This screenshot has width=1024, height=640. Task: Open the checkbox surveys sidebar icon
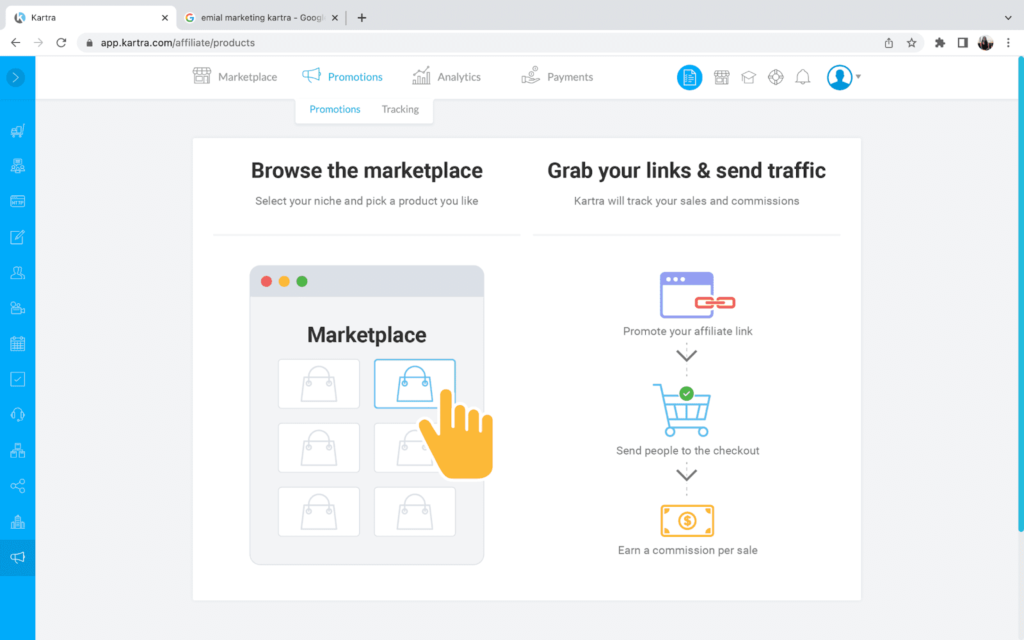18,379
